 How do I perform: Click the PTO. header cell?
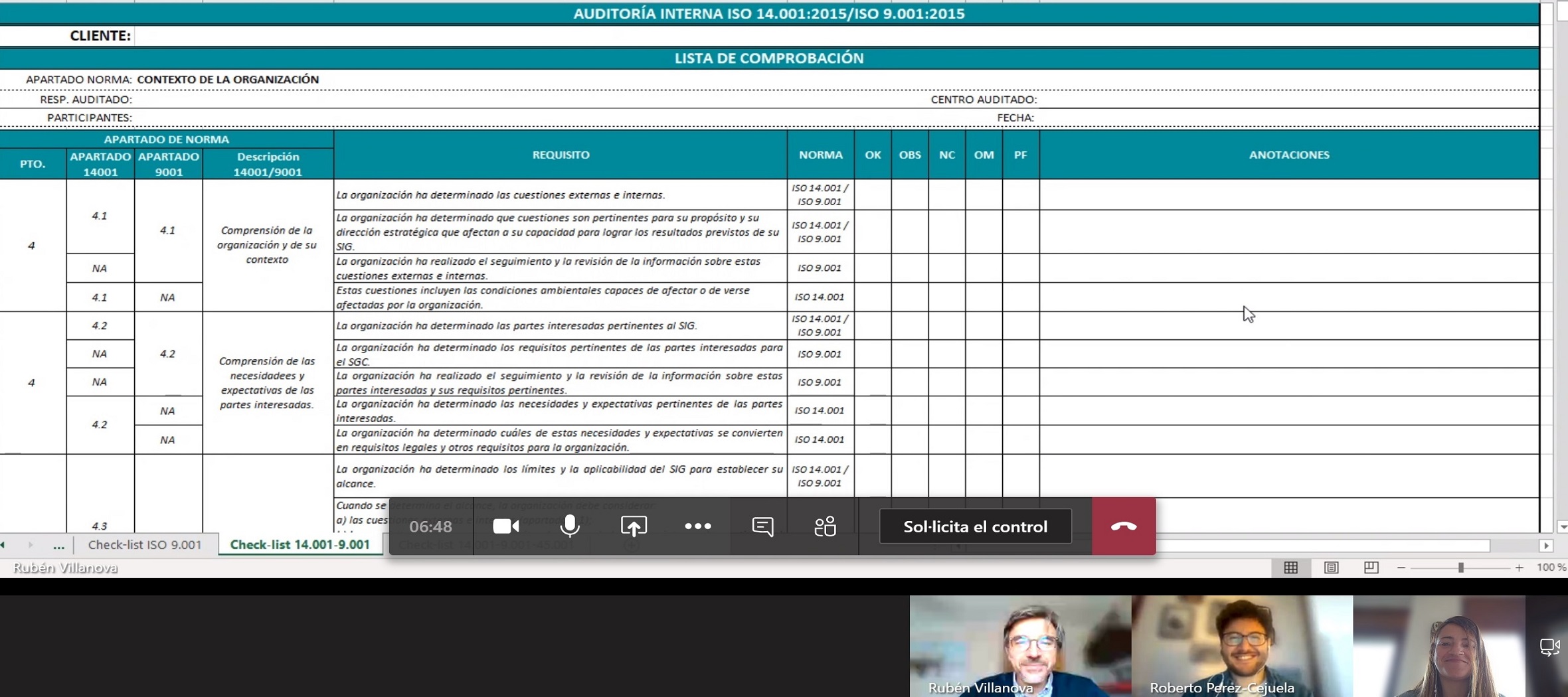(x=33, y=164)
